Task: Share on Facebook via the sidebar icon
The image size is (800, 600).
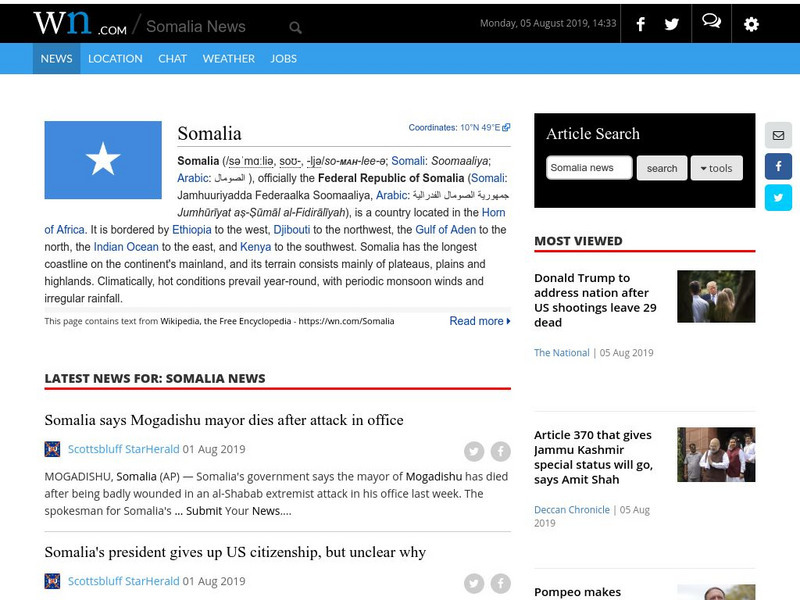Action: (x=778, y=166)
